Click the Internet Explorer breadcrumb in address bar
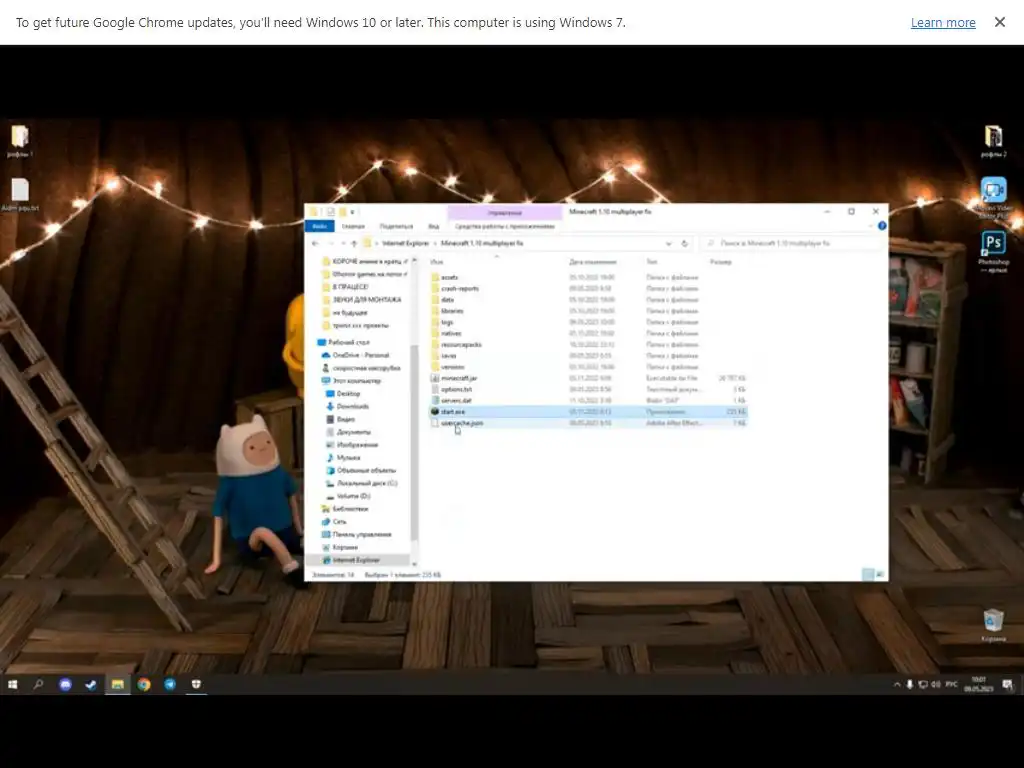The height and width of the screenshot is (768, 1024). pyautogui.click(x=405, y=243)
